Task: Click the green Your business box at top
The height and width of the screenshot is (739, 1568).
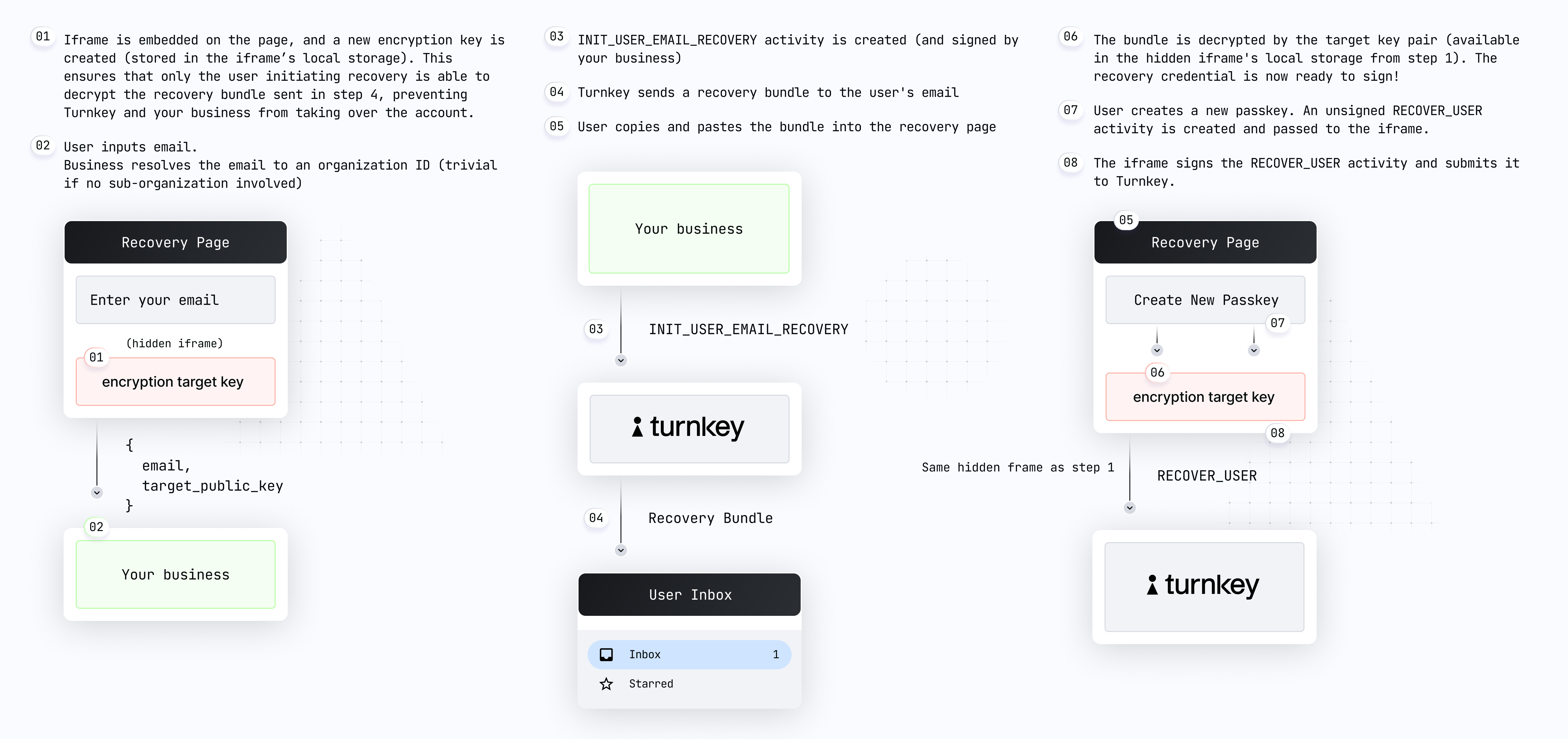Action: [x=689, y=229]
